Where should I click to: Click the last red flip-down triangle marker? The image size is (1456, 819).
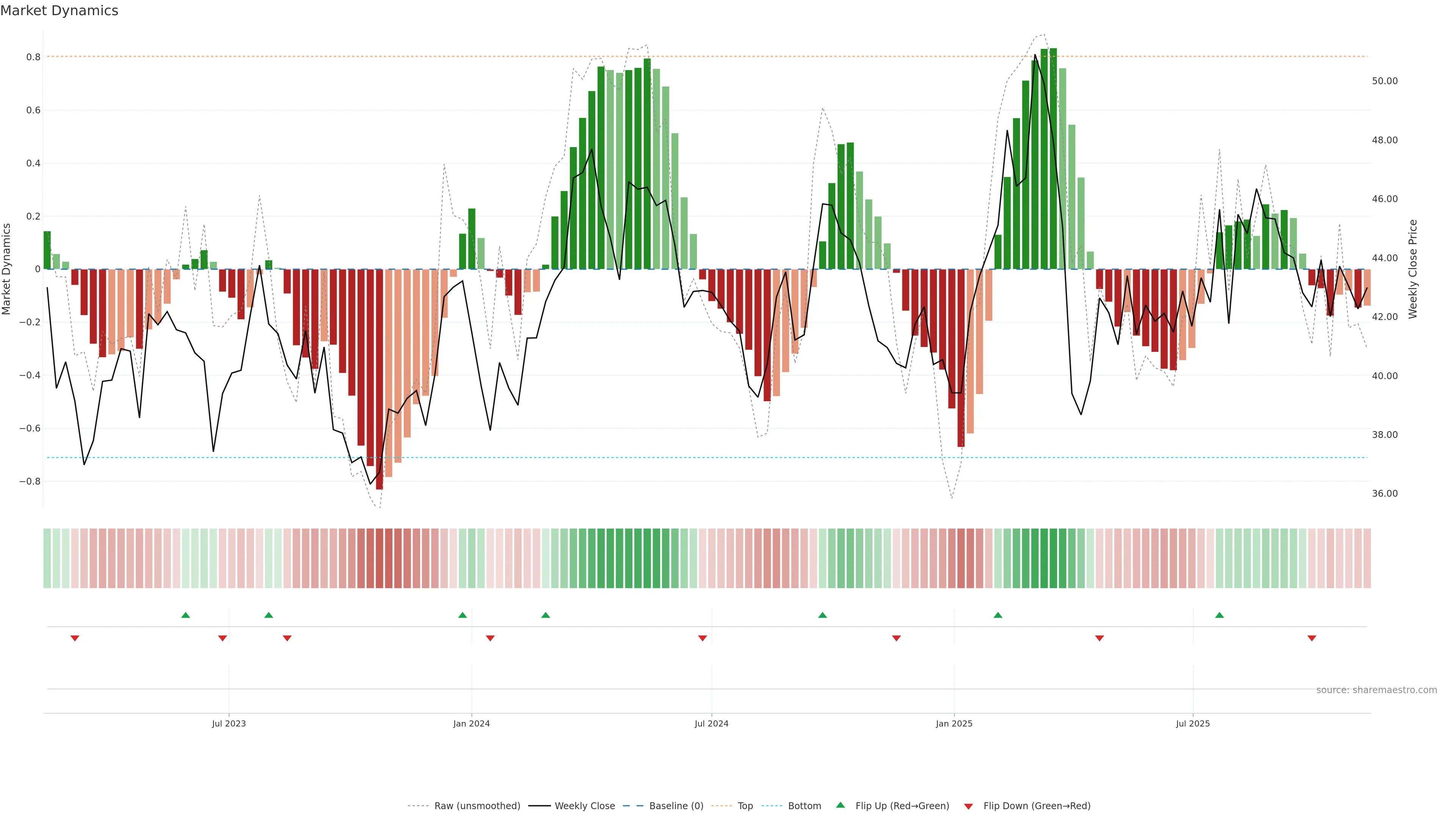click(x=1312, y=638)
